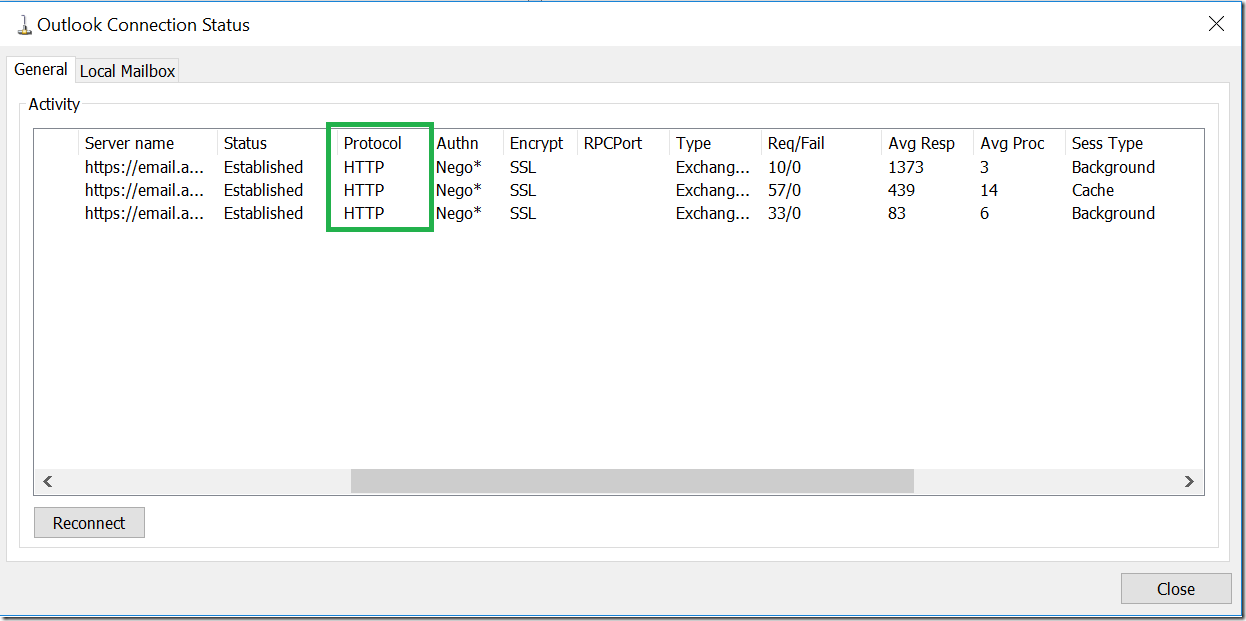Click Nego* in the 10/0 row
Viewport: 1246px width, 621px height.
click(459, 167)
